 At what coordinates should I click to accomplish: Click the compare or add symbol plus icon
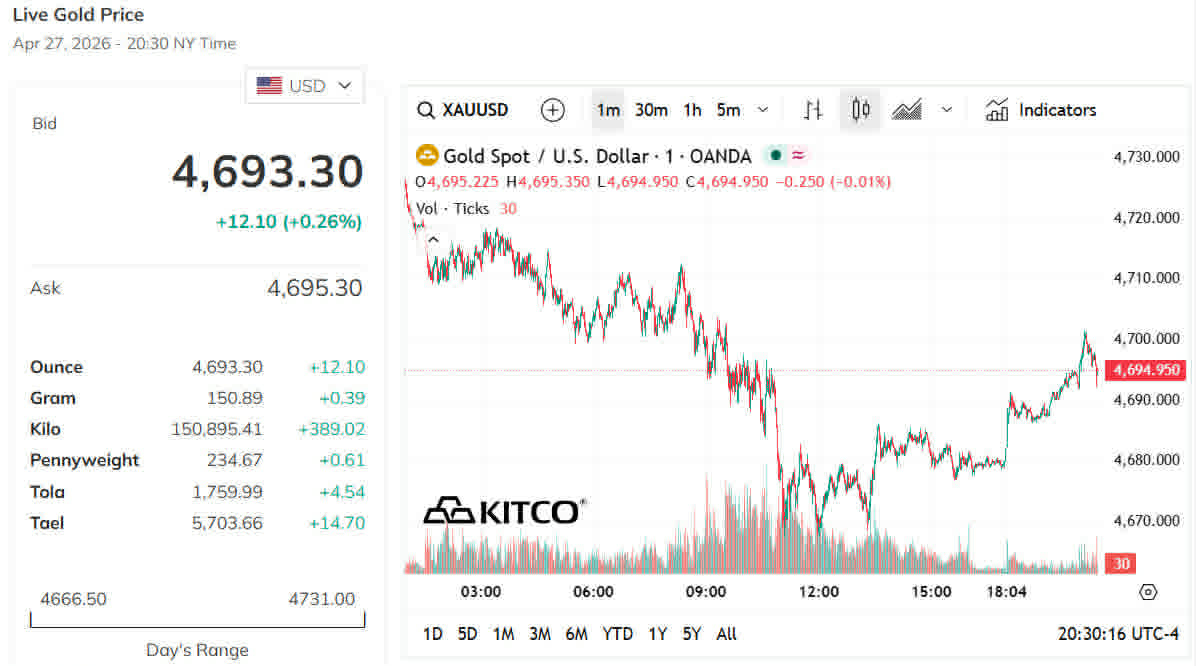click(x=552, y=110)
